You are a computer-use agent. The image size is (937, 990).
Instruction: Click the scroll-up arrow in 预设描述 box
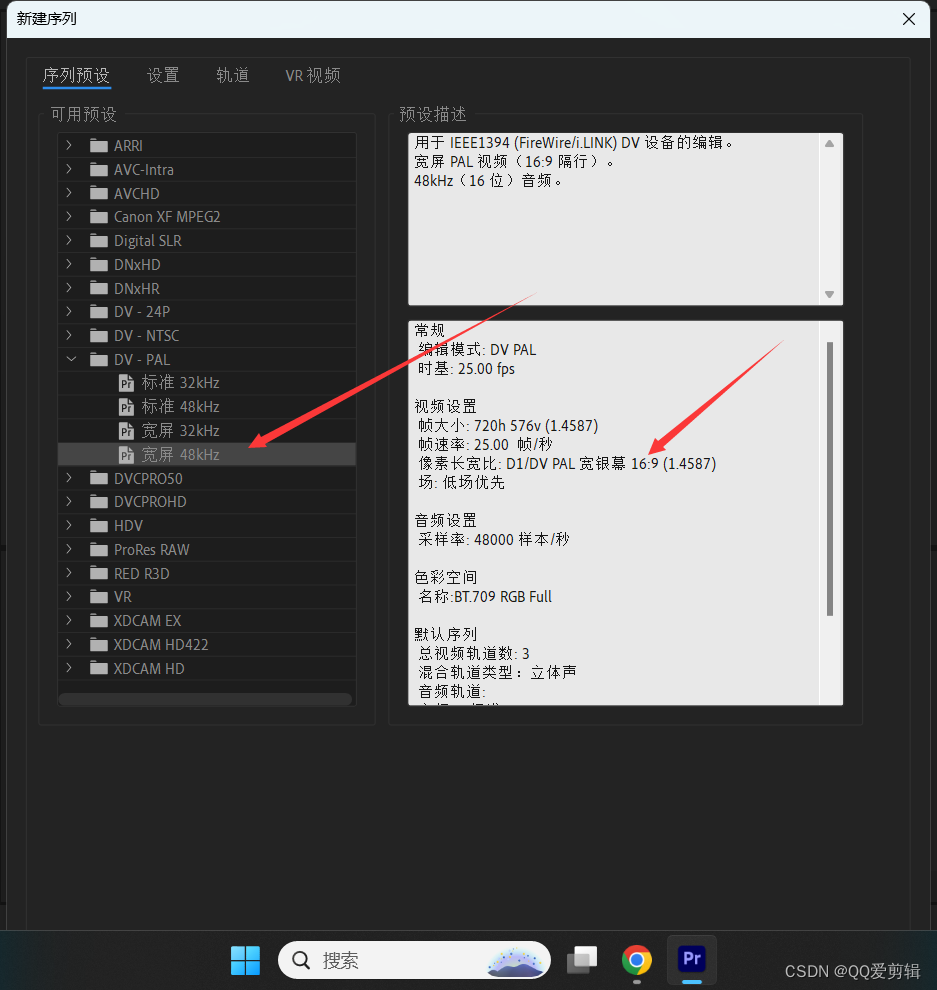[x=830, y=144]
